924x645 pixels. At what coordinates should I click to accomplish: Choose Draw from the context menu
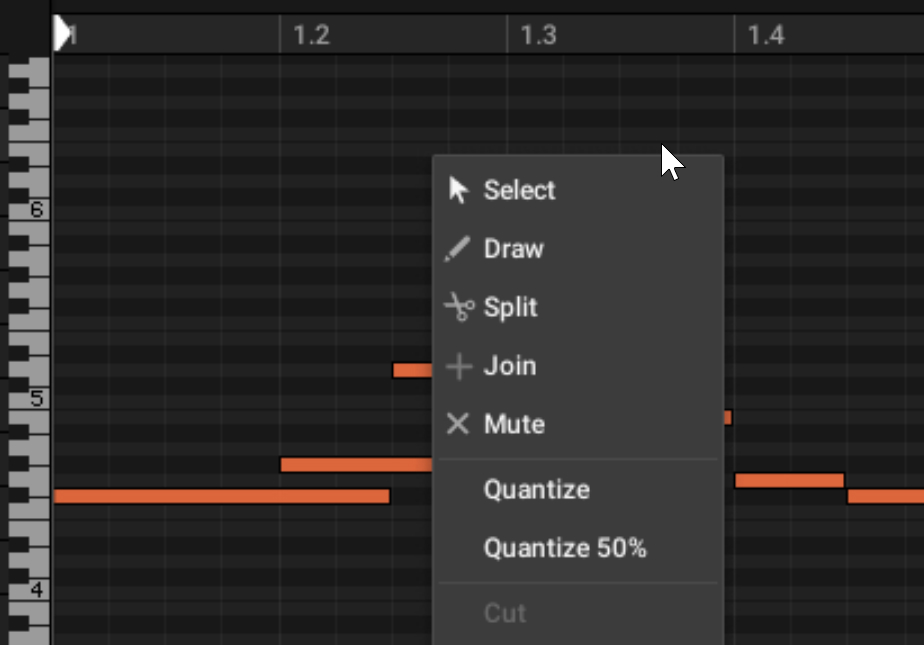[x=513, y=248]
